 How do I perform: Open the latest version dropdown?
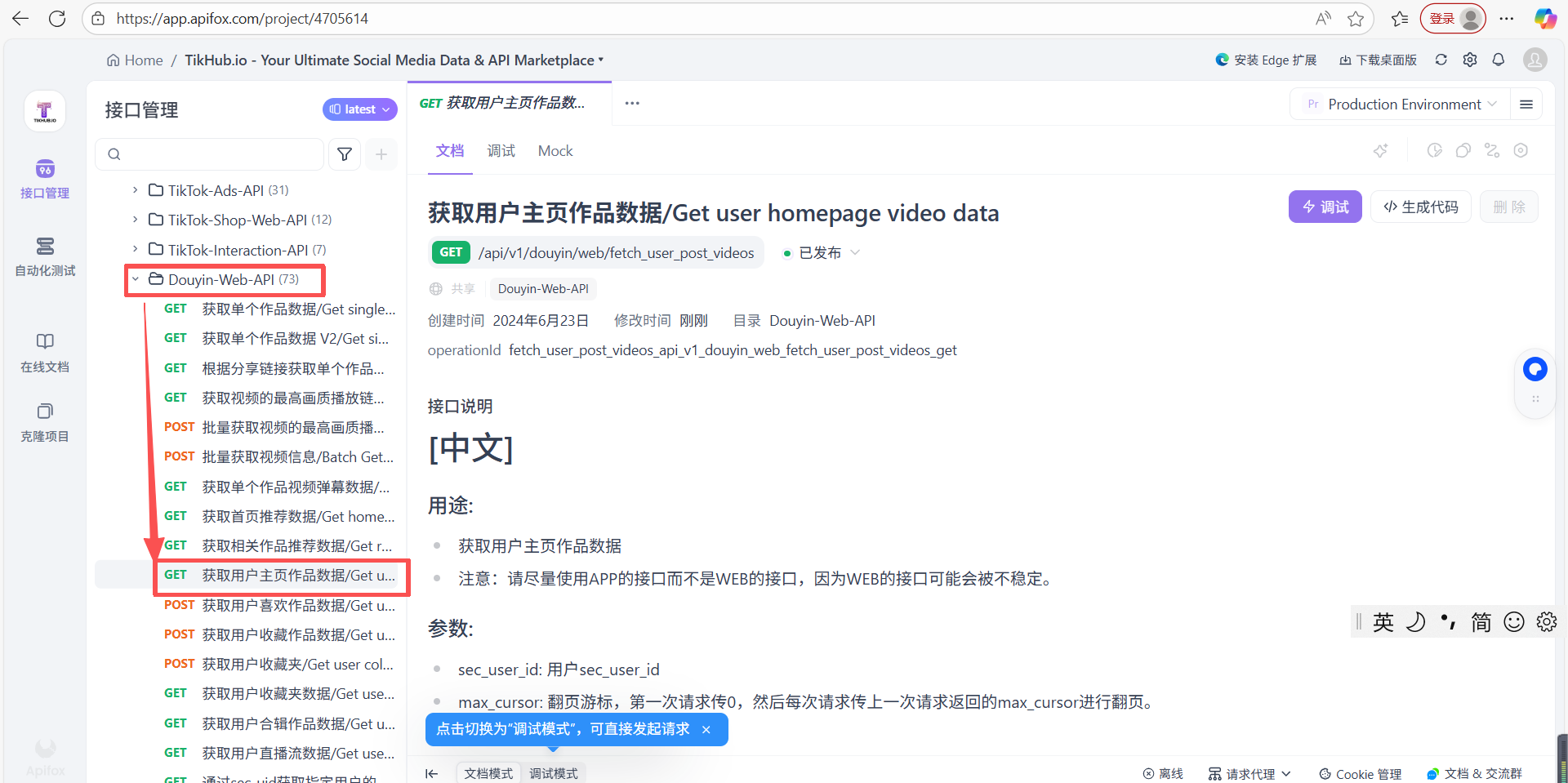coord(359,109)
